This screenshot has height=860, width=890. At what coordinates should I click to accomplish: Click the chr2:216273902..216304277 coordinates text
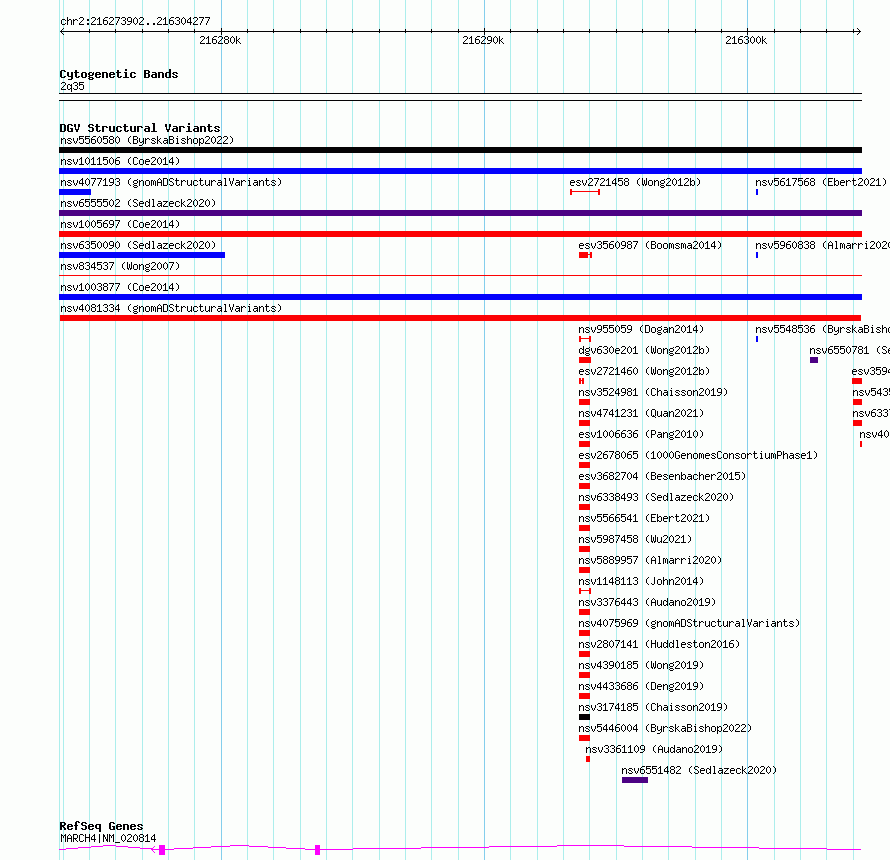[135, 22]
